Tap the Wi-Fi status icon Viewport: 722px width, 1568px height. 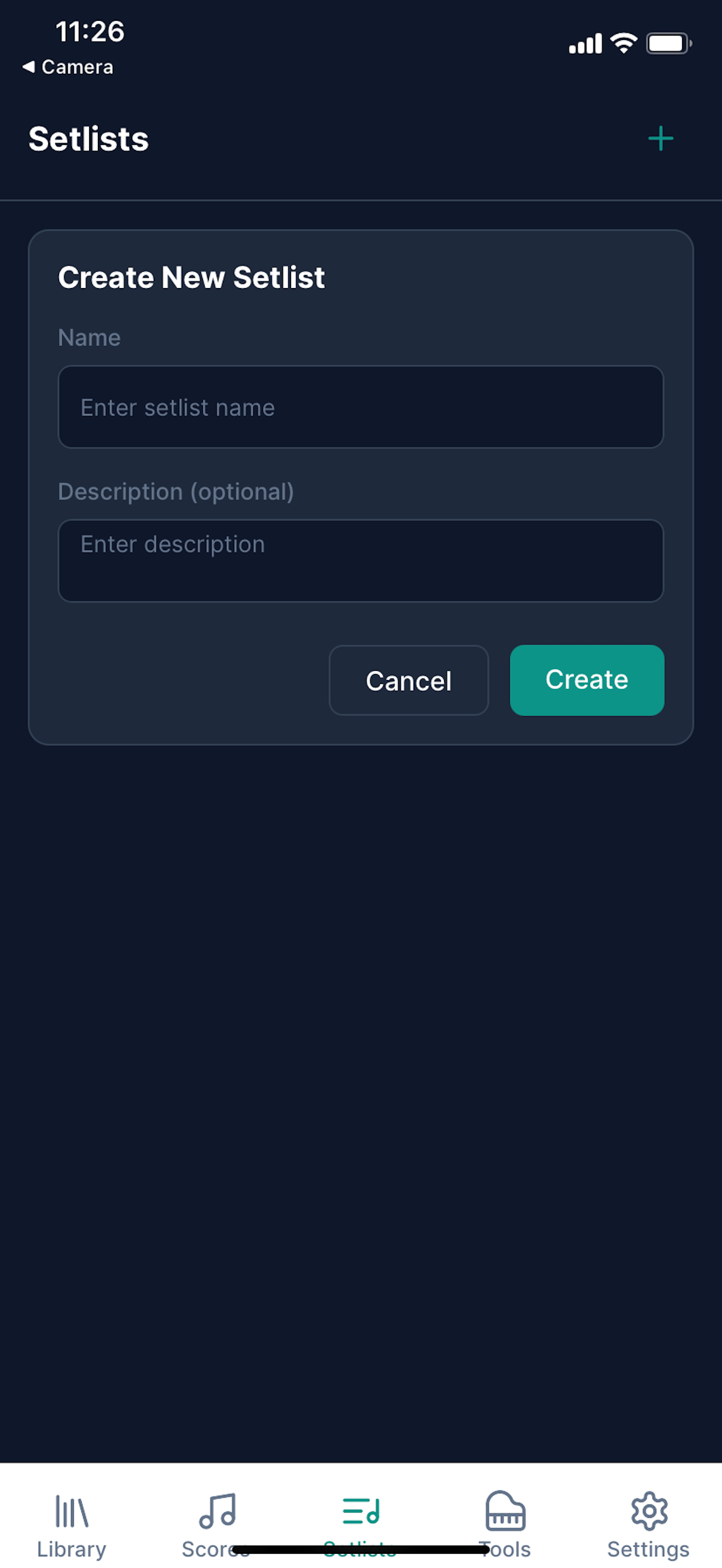click(624, 43)
